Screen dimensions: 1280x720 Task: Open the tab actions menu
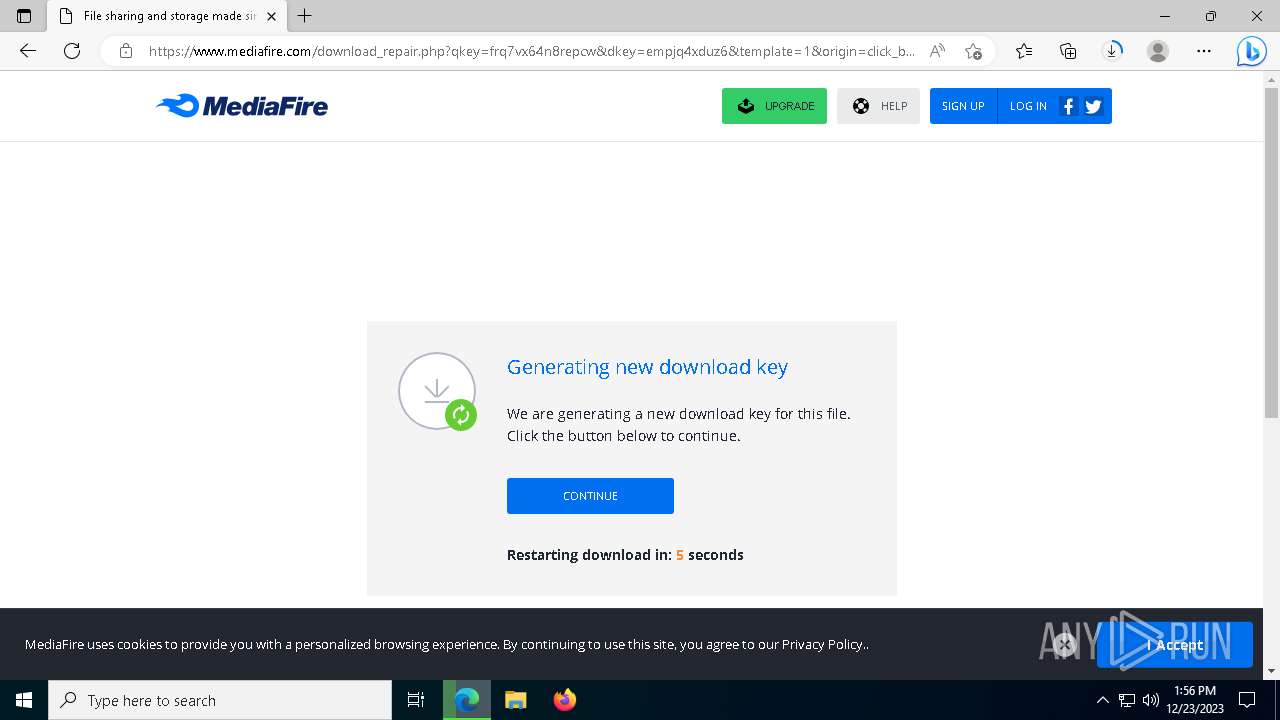tap(24, 16)
